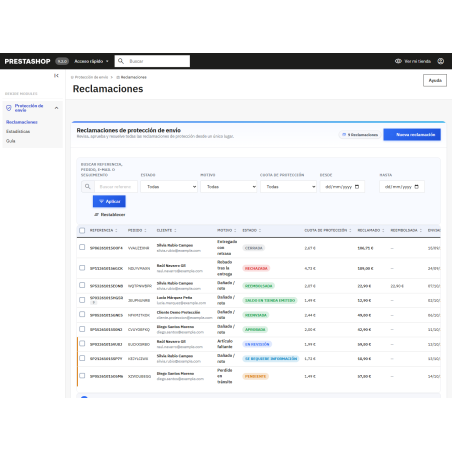Image resolution: width=452 pixels, height=452 pixels.
Task: Sort by Reclamado column sort icon
Action: coord(383,230)
